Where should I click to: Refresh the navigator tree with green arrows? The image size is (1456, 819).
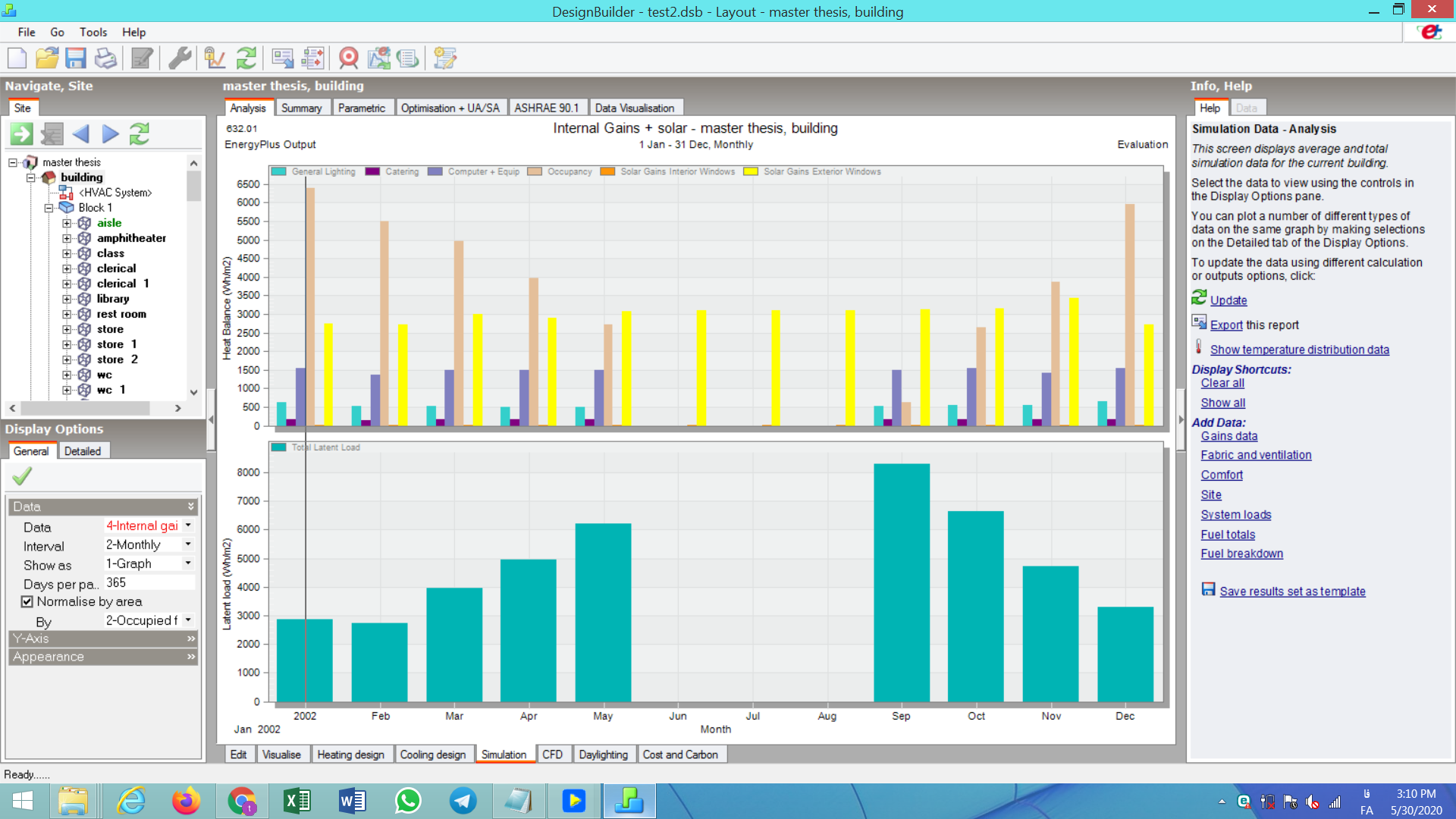(140, 134)
